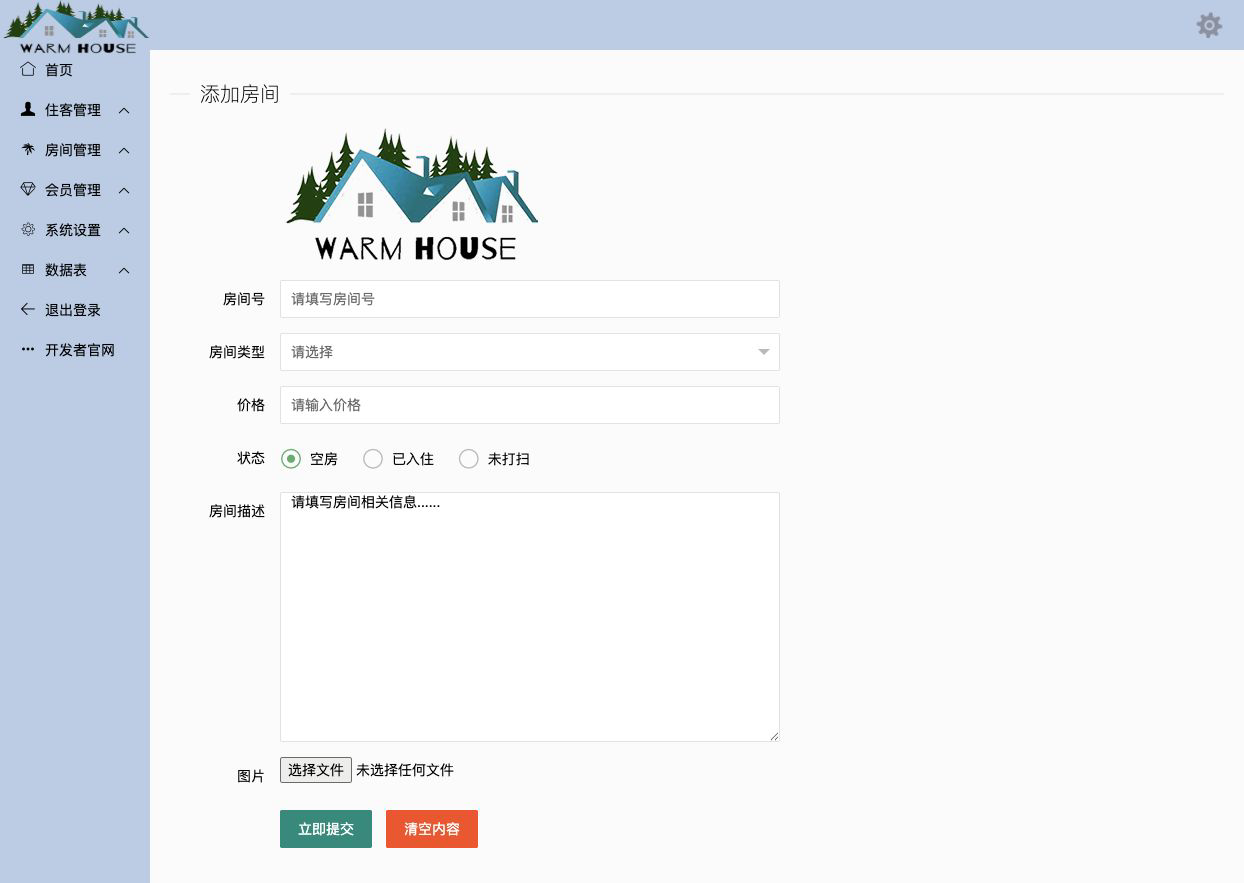Screen dimensions: 1244x883
Task: Open 住客管理 menu
Action: (75, 110)
